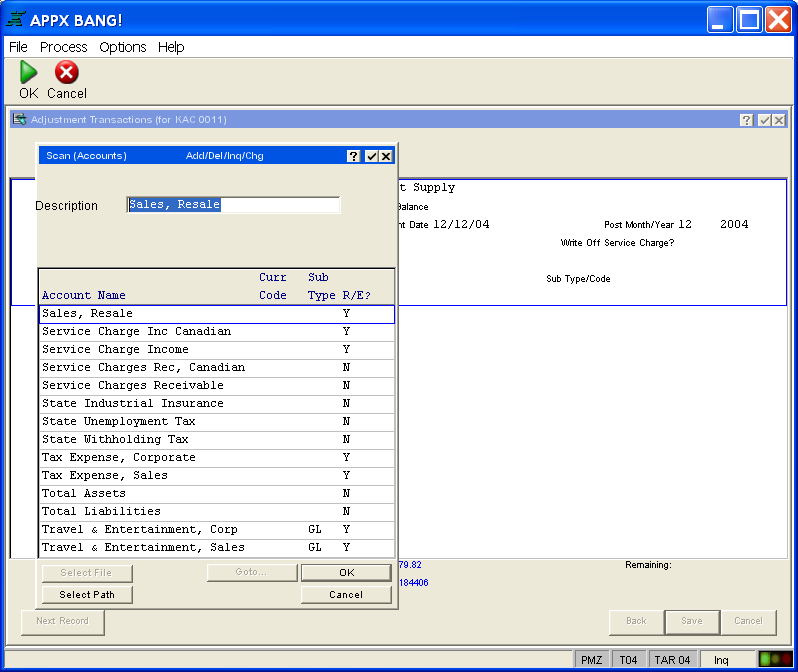Click the Adjustment Transactions window icon

19,120
